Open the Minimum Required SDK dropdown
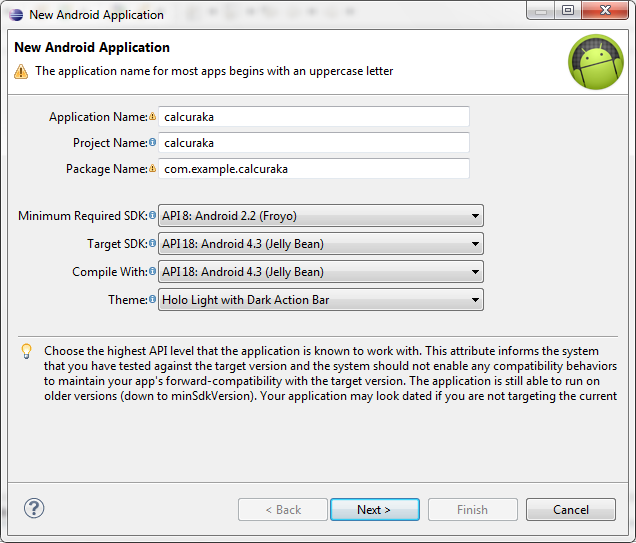This screenshot has height=543, width=636. coord(320,216)
